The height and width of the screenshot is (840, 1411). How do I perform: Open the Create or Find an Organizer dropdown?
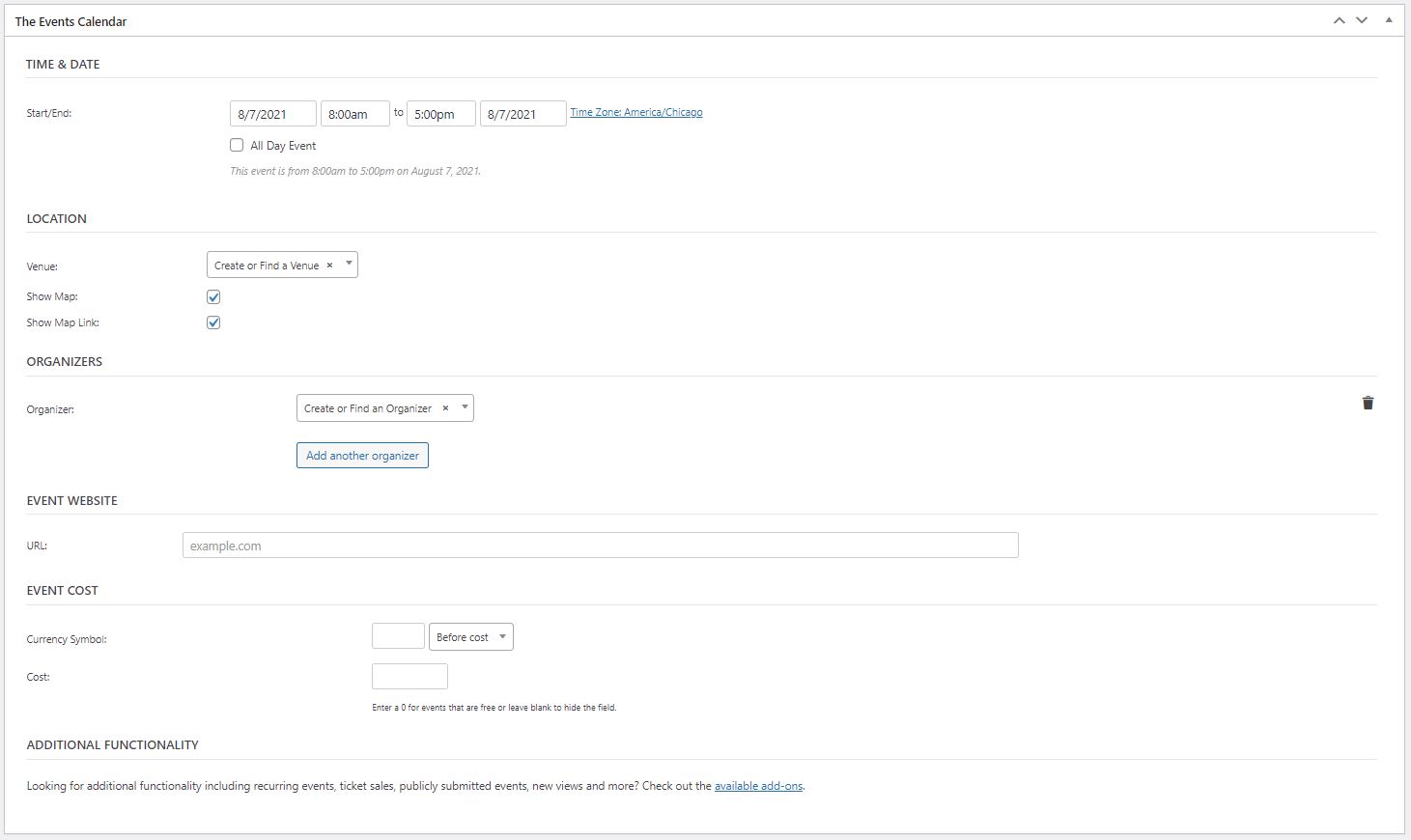coord(385,407)
